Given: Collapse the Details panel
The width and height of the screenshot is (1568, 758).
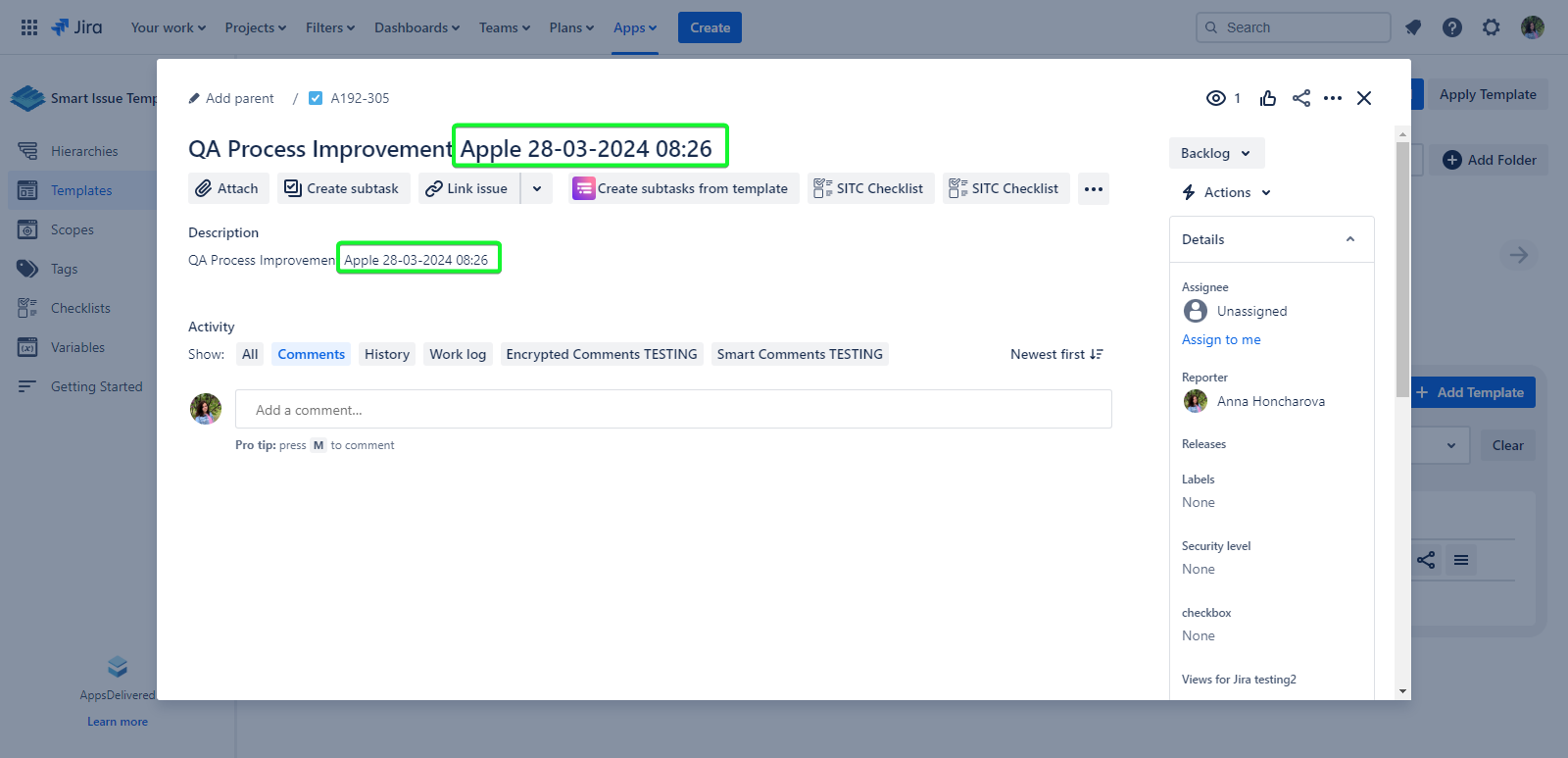Looking at the screenshot, I should click(x=1350, y=239).
